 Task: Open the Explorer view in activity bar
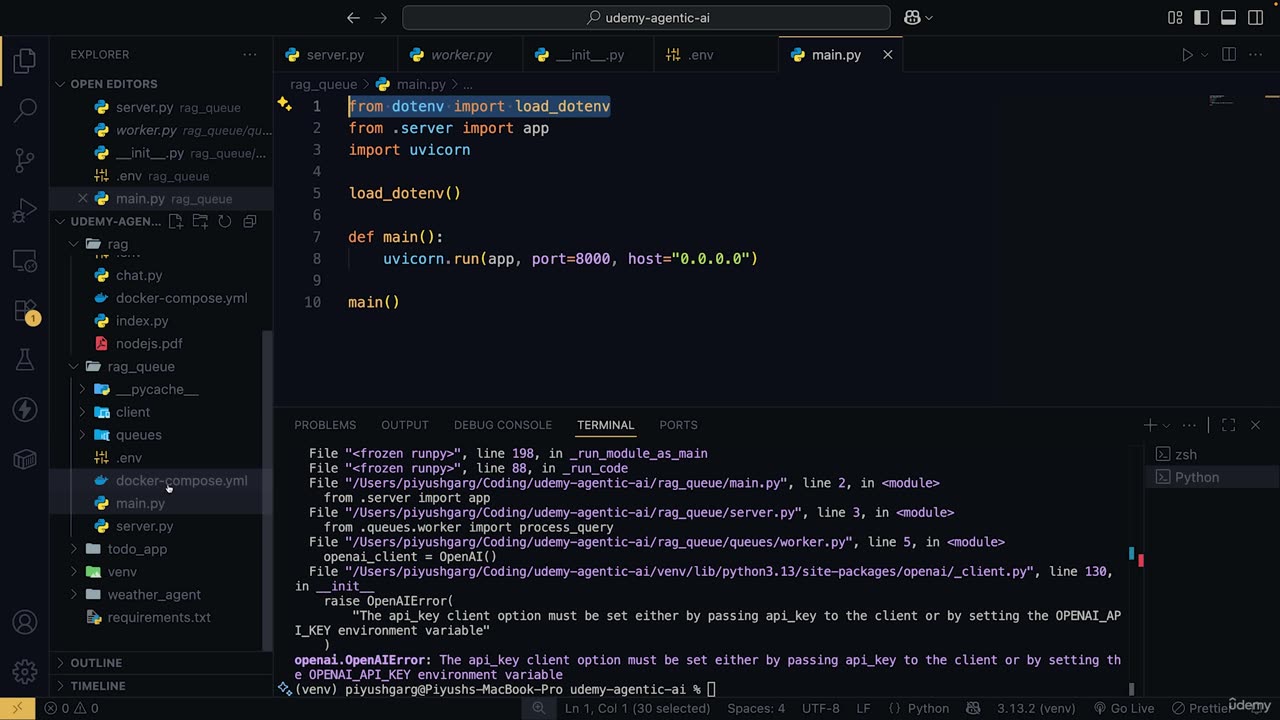(25, 61)
